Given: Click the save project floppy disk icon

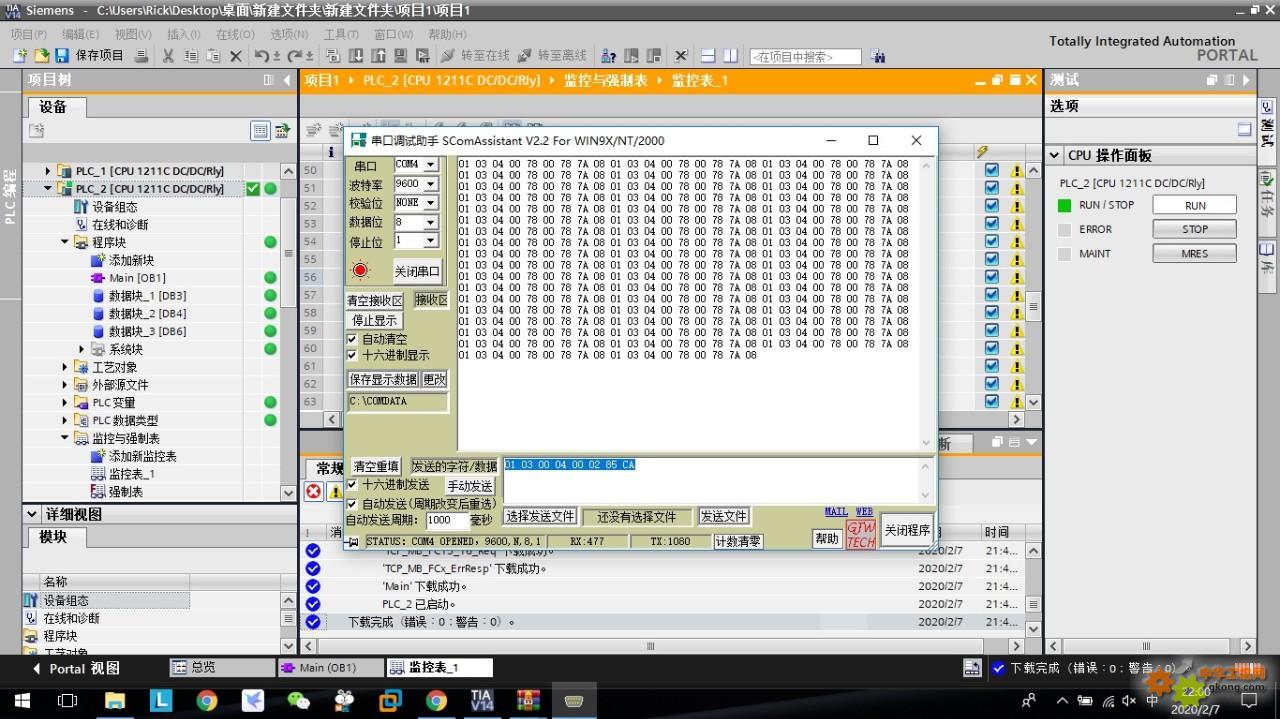Looking at the screenshot, I should point(62,56).
